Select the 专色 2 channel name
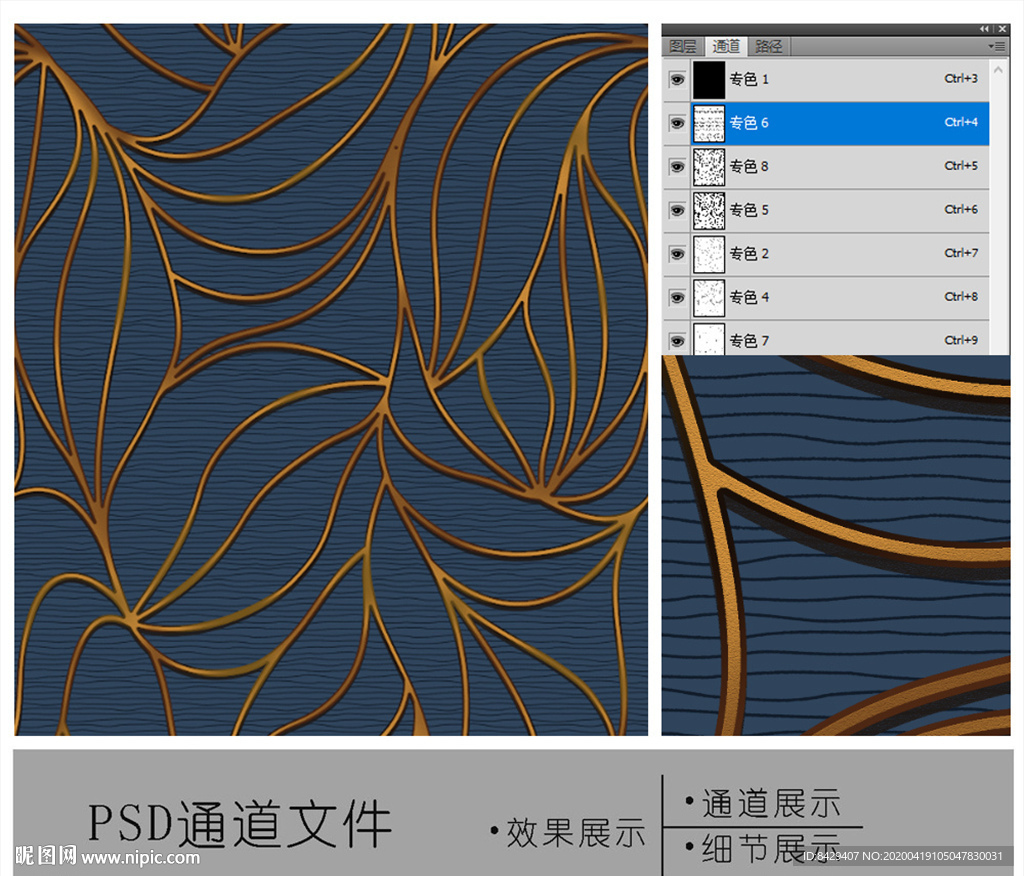 [749, 253]
